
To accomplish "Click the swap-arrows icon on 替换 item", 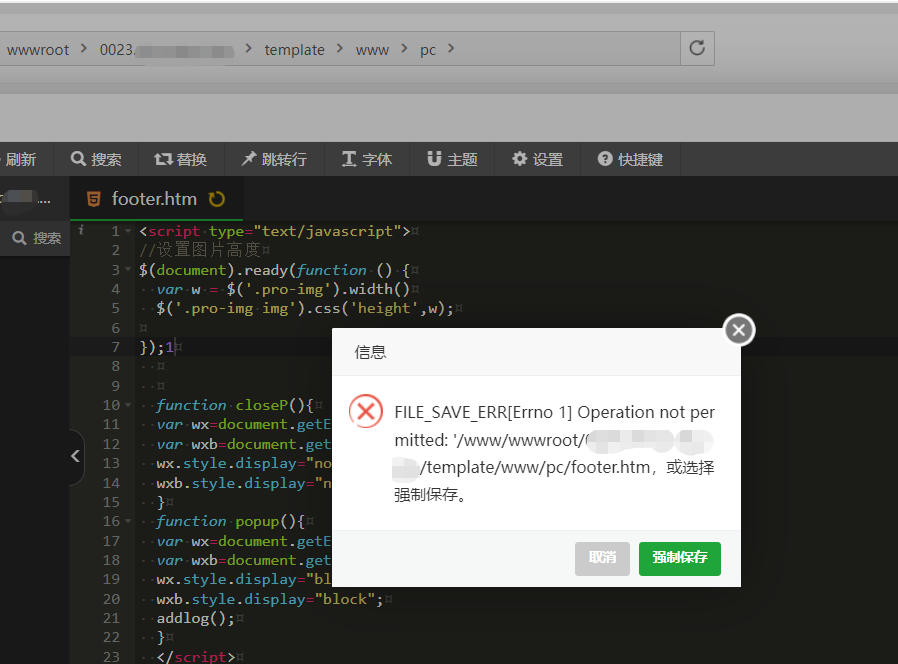I will click(x=163, y=159).
